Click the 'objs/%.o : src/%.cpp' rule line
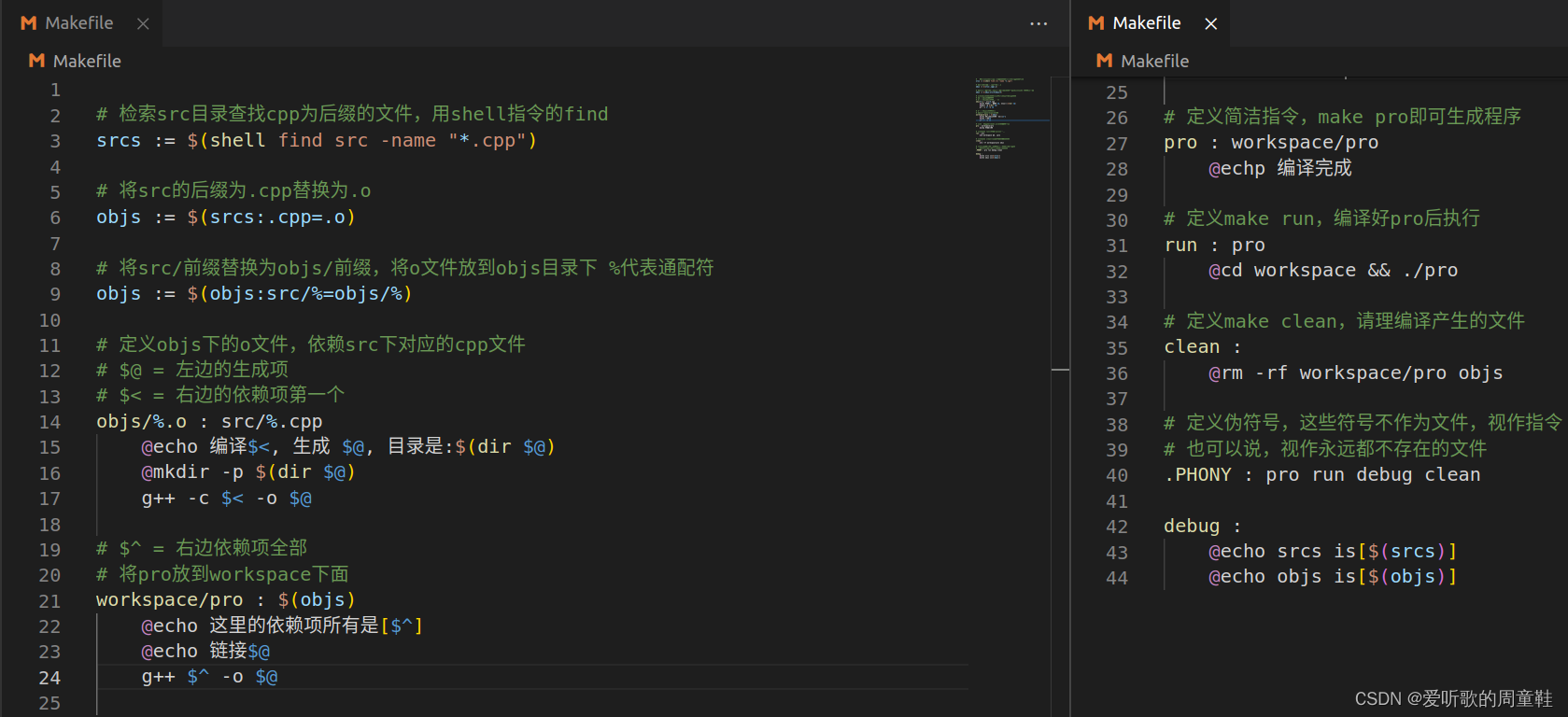 coord(209,422)
